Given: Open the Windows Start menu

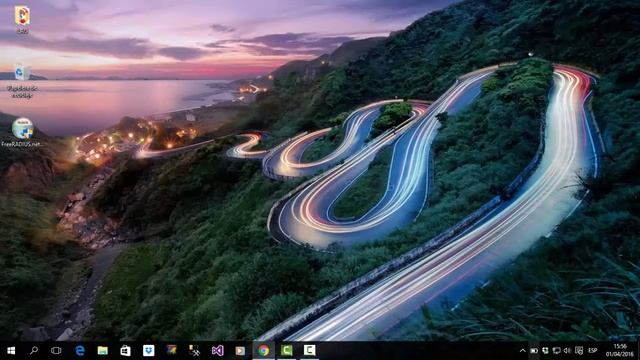Looking at the screenshot, I should coord(11,351).
